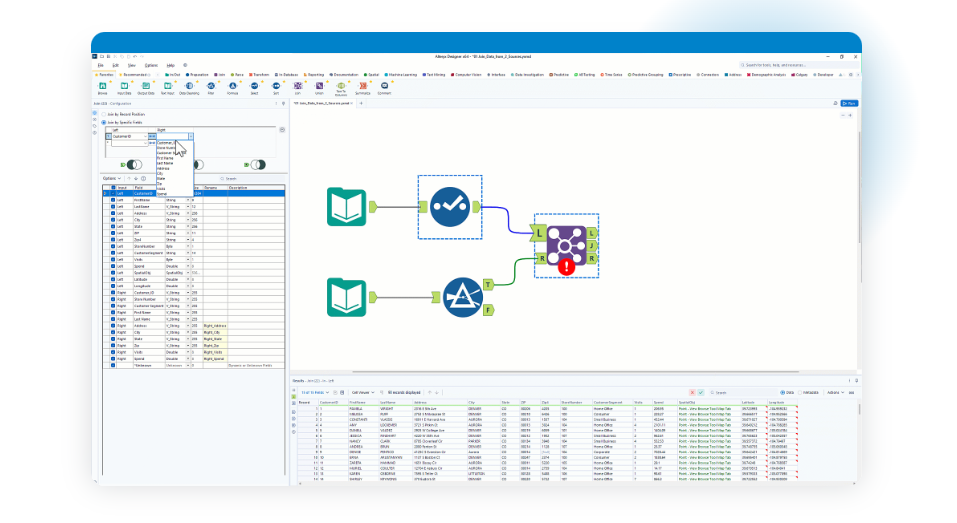The height and width of the screenshot is (523, 957).
Task: Switch to the Reporting tool palette tab
Action: point(314,74)
